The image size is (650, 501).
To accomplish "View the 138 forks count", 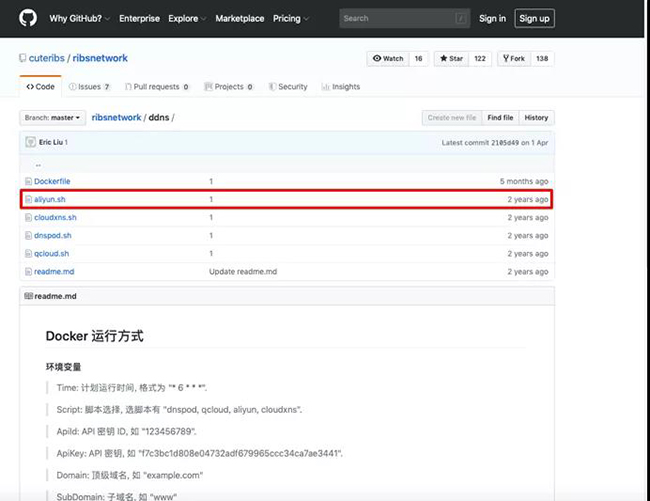I will (x=542, y=58).
